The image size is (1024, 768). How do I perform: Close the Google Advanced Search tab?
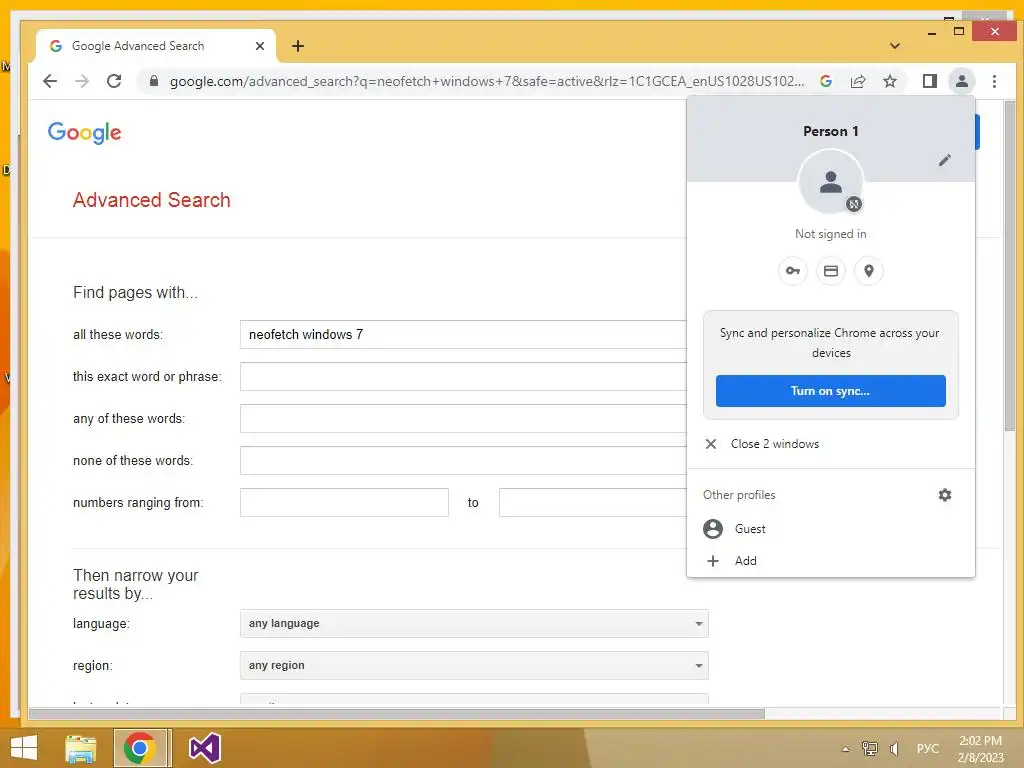click(260, 46)
